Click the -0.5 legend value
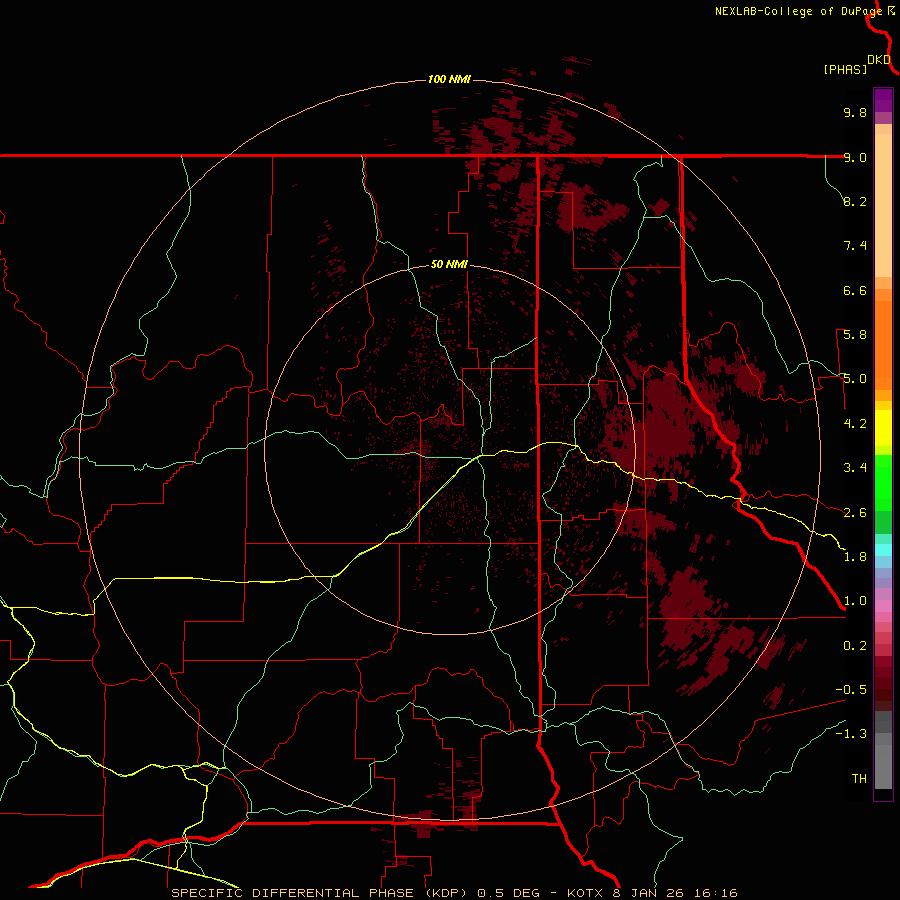 click(x=851, y=690)
